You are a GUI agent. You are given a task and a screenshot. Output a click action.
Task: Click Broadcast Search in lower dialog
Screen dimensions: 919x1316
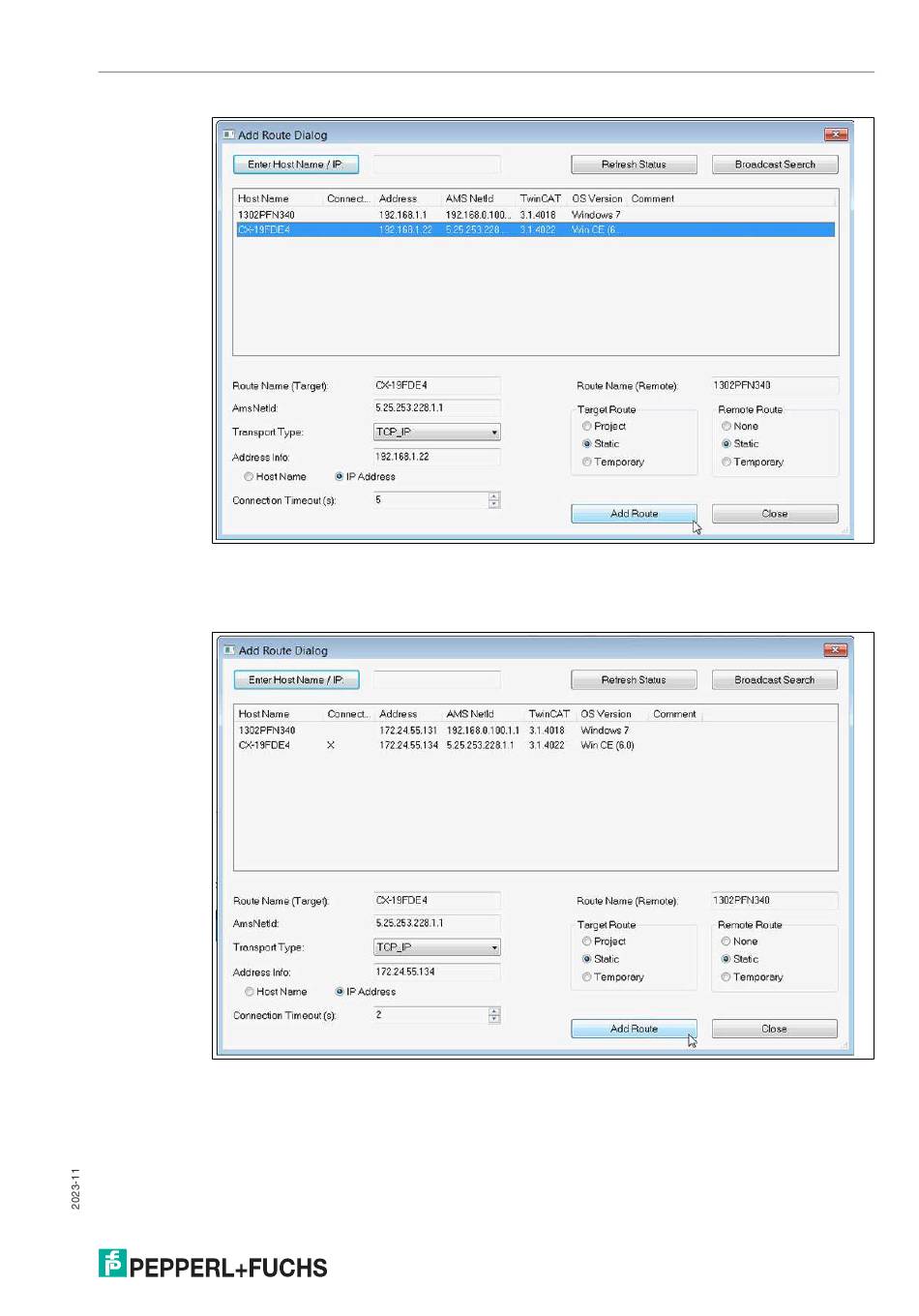[x=775, y=680]
